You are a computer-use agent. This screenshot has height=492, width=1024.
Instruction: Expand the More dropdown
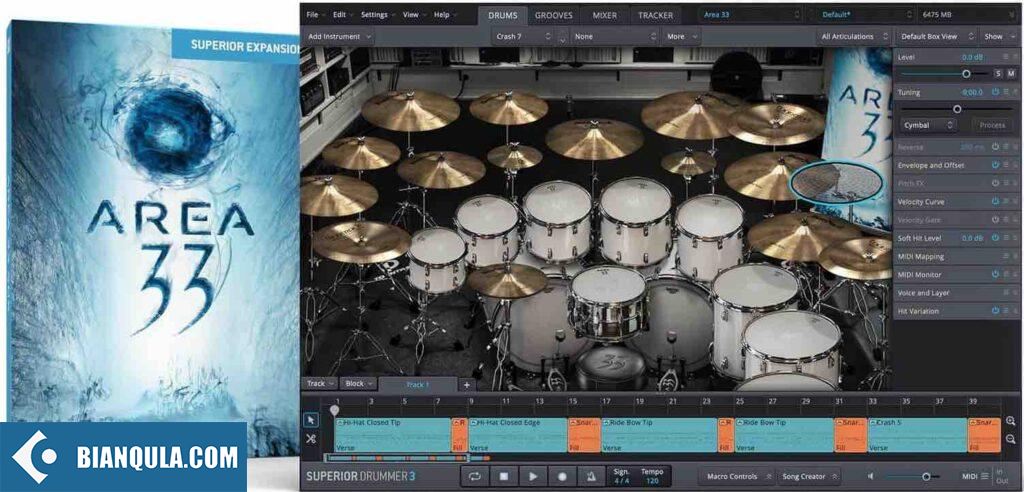point(680,37)
